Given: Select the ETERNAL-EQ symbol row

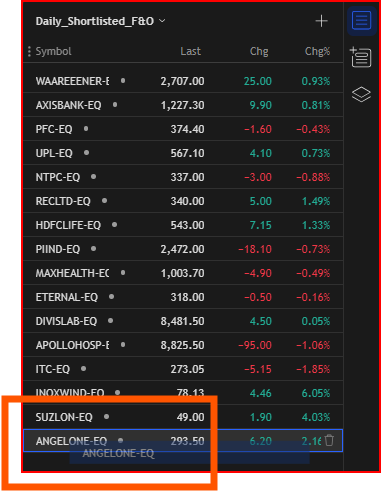Looking at the screenshot, I should coord(183,297).
